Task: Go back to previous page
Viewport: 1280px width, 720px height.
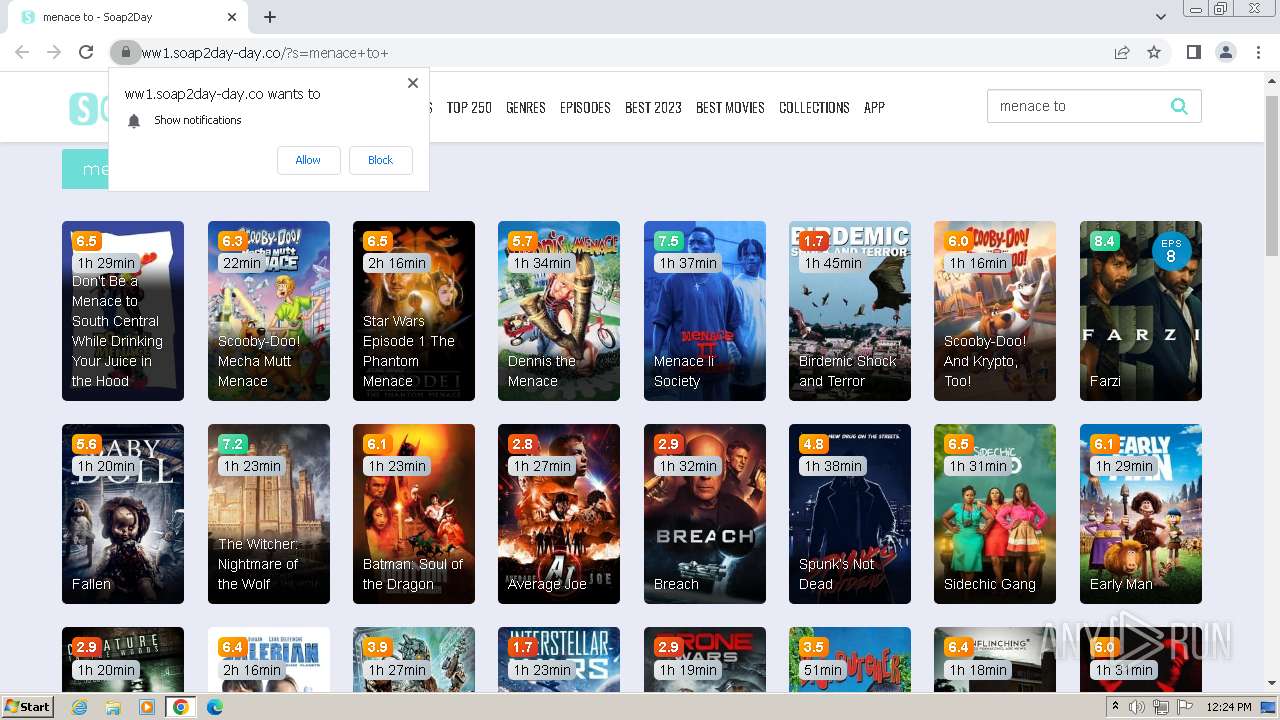Action: (22, 53)
